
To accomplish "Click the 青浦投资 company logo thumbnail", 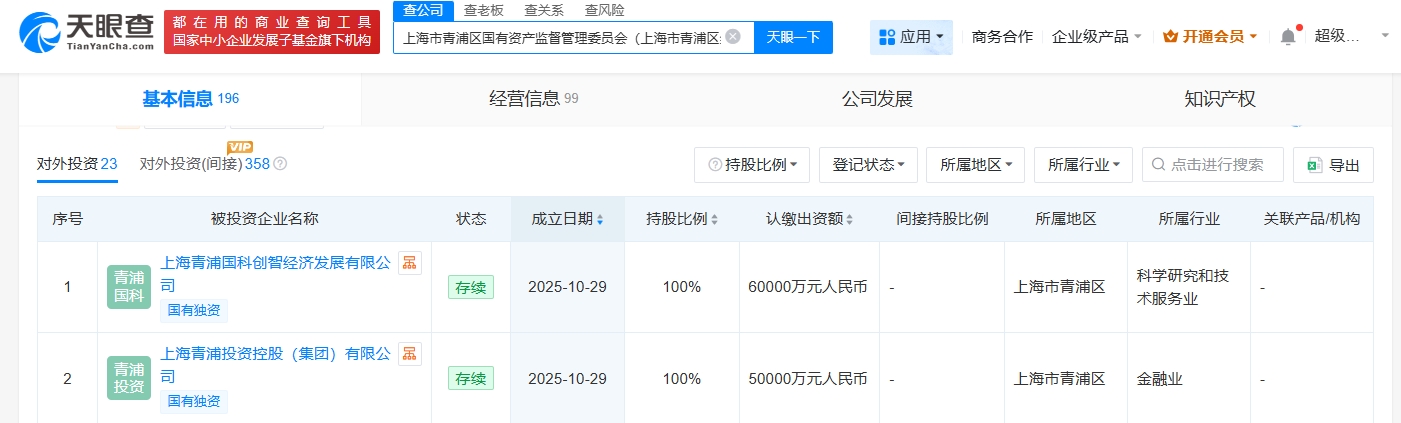I will tap(128, 378).
